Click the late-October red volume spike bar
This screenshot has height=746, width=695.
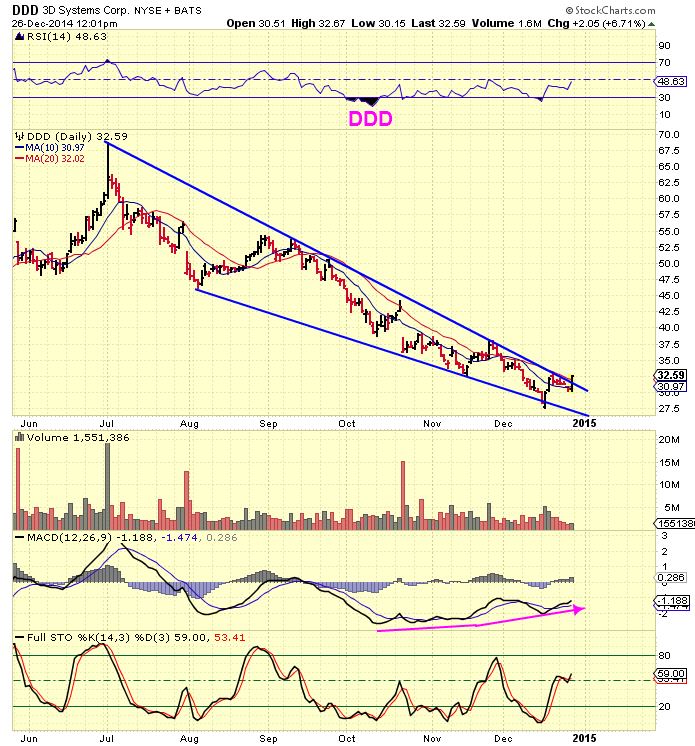(x=403, y=495)
